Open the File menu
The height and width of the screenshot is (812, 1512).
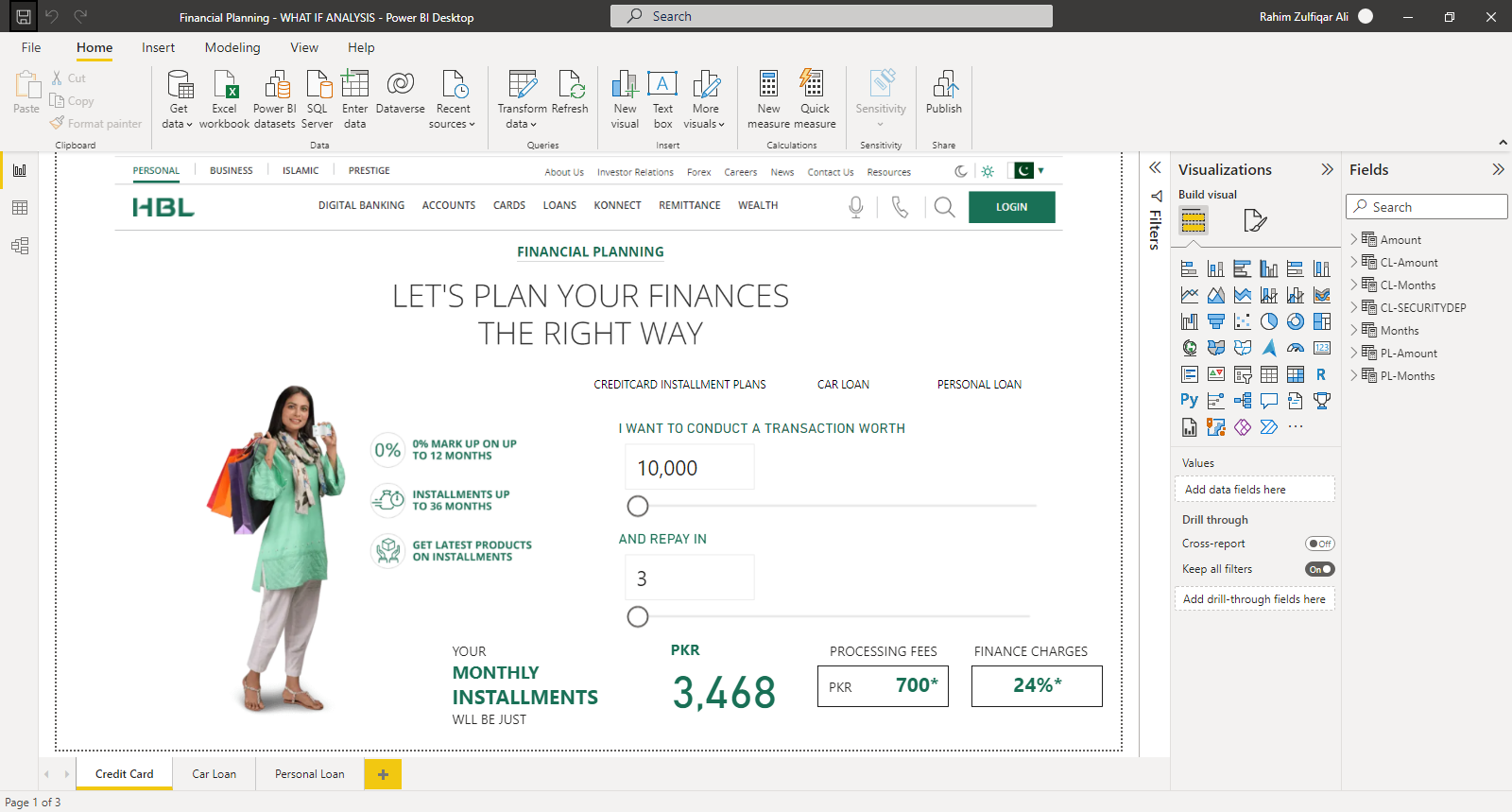pyautogui.click(x=31, y=47)
